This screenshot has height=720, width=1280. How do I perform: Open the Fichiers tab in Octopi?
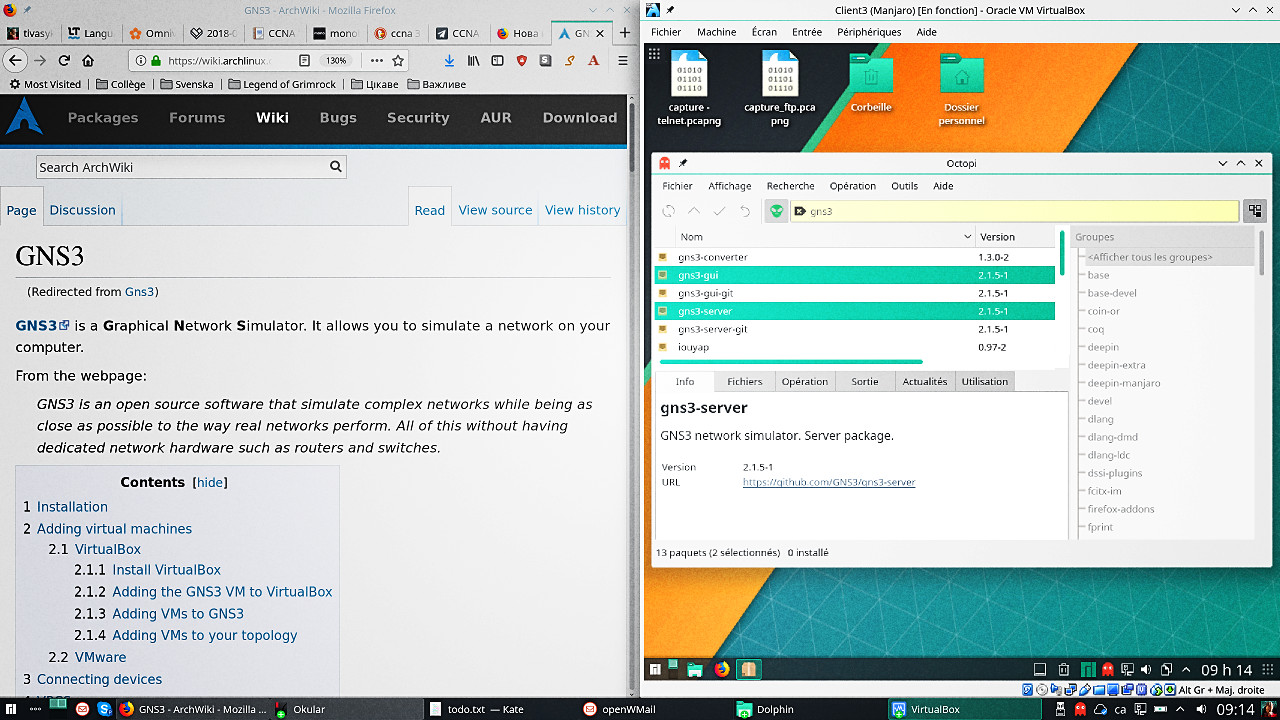(744, 381)
